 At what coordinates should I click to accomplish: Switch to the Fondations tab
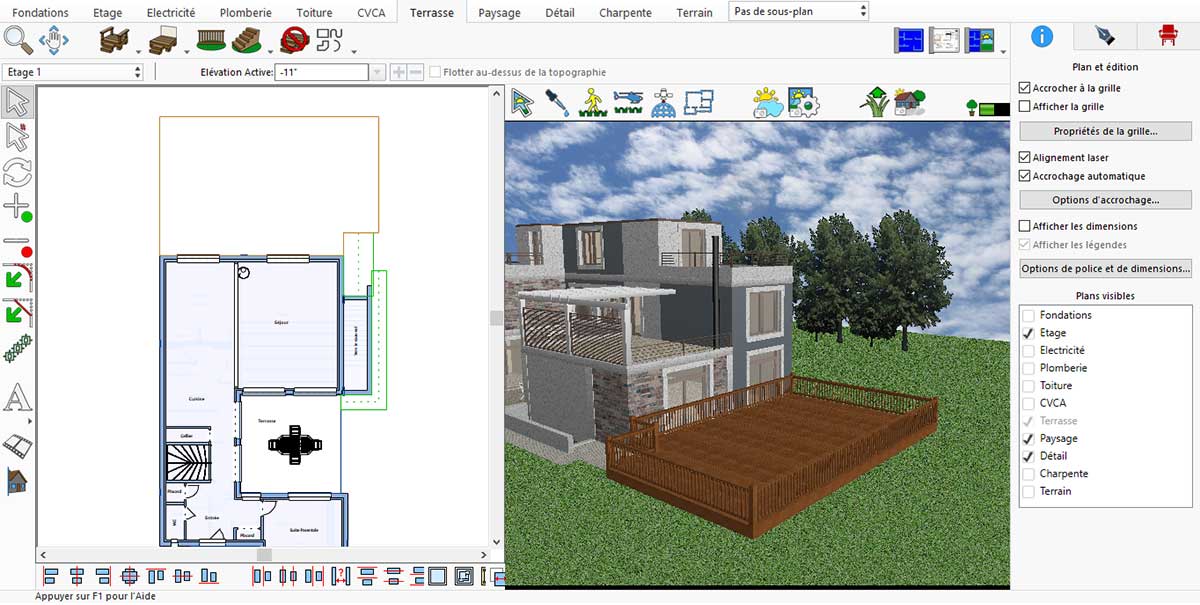[40, 13]
